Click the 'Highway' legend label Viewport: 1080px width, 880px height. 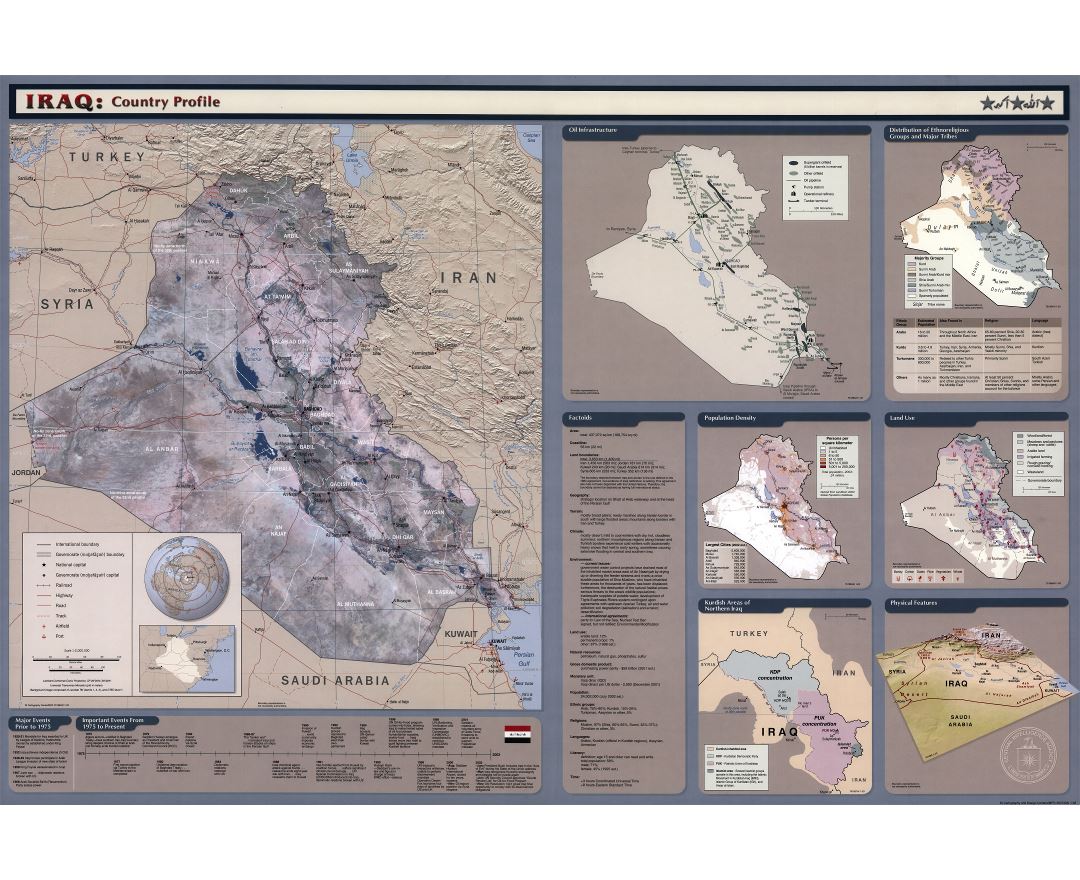(64, 595)
